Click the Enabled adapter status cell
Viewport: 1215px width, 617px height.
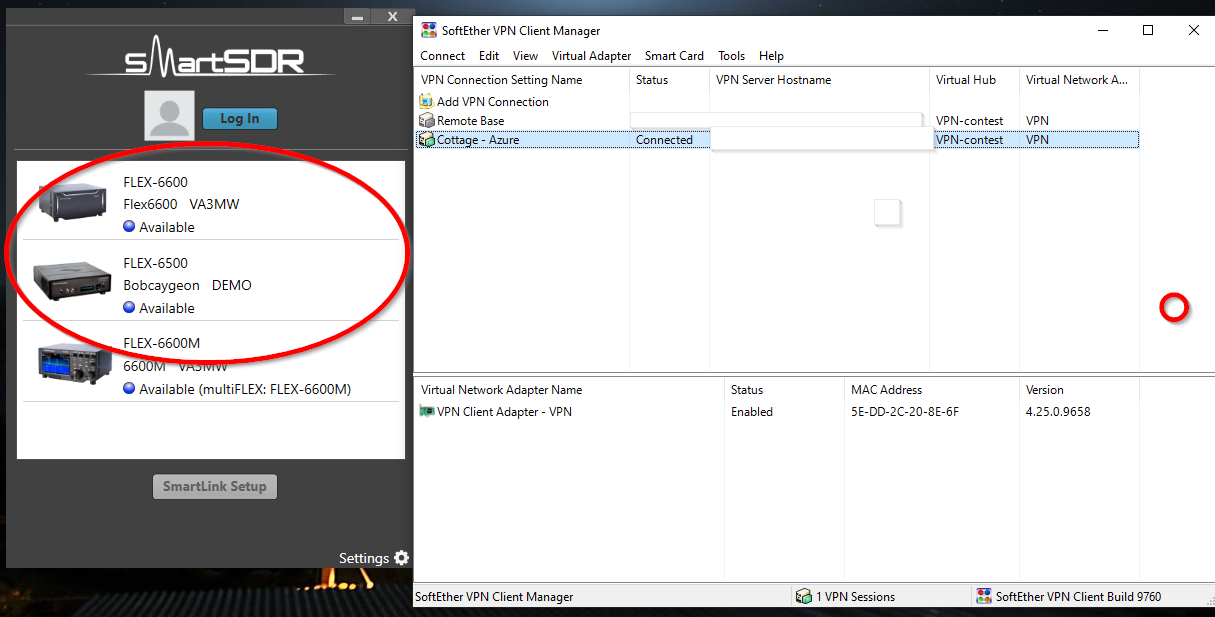[752, 412]
